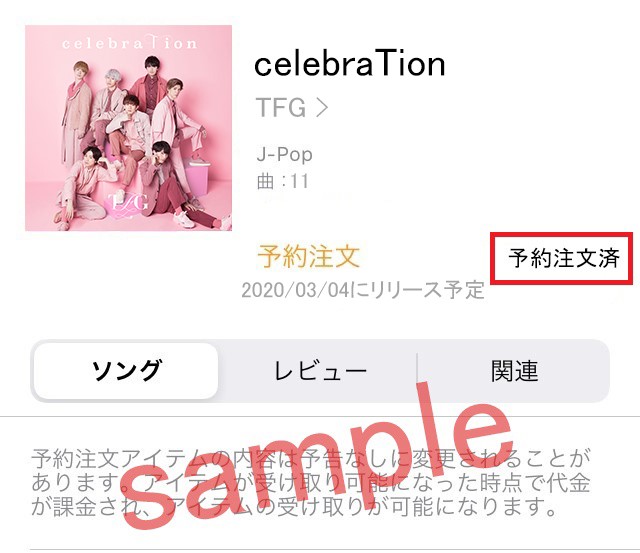Click the notice line starting が課金され
The height and width of the screenshot is (553, 640).
[294, 507]
